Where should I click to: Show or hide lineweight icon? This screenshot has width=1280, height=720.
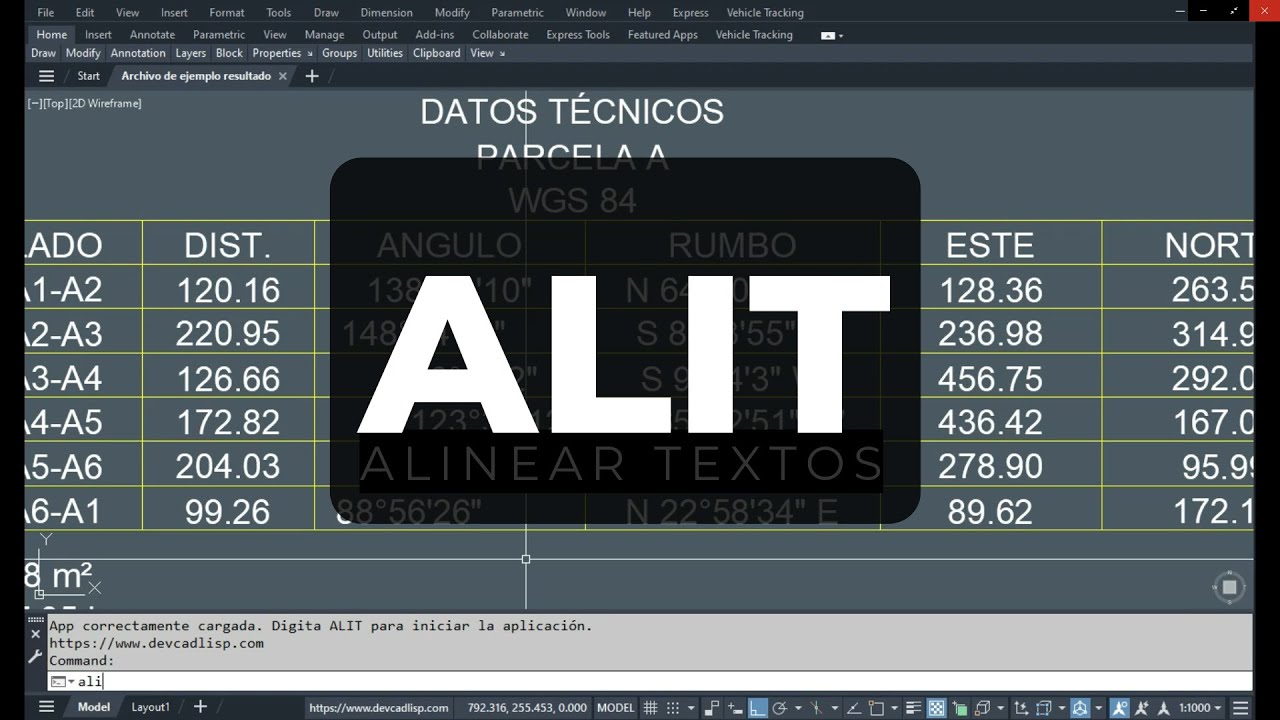point(913,708)
